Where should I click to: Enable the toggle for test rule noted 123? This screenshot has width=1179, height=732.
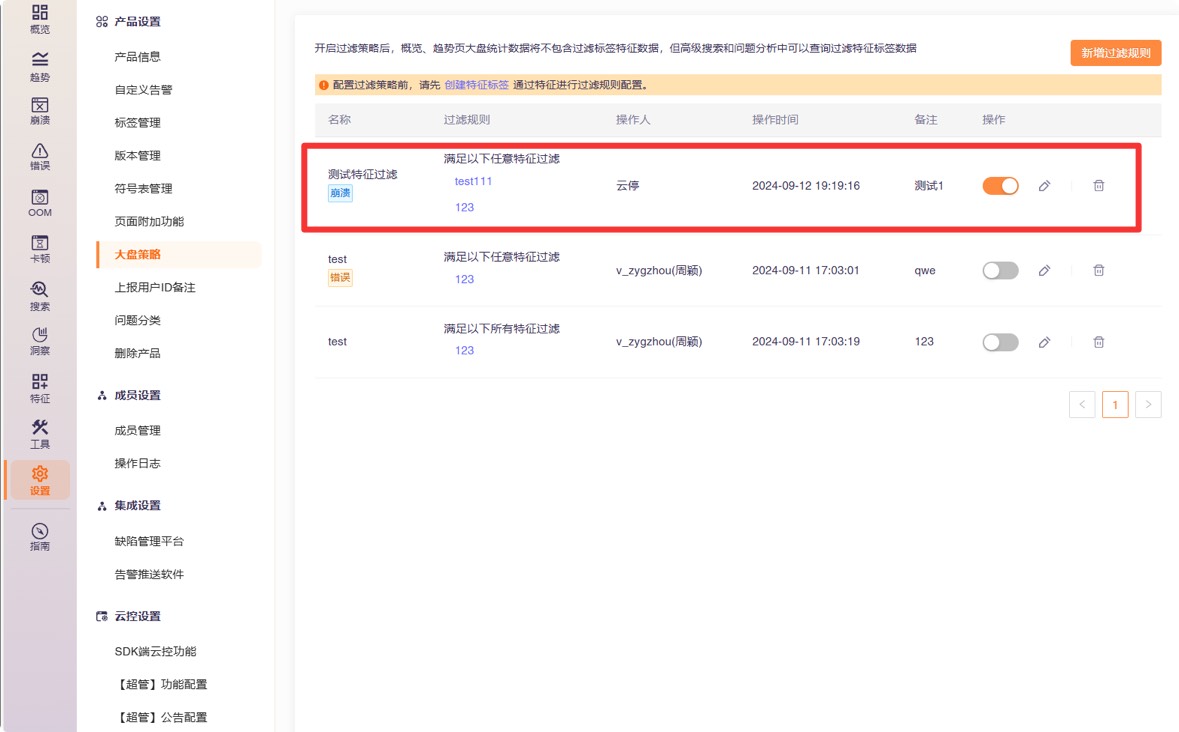pyautogui.click(x=1000, y=342)
